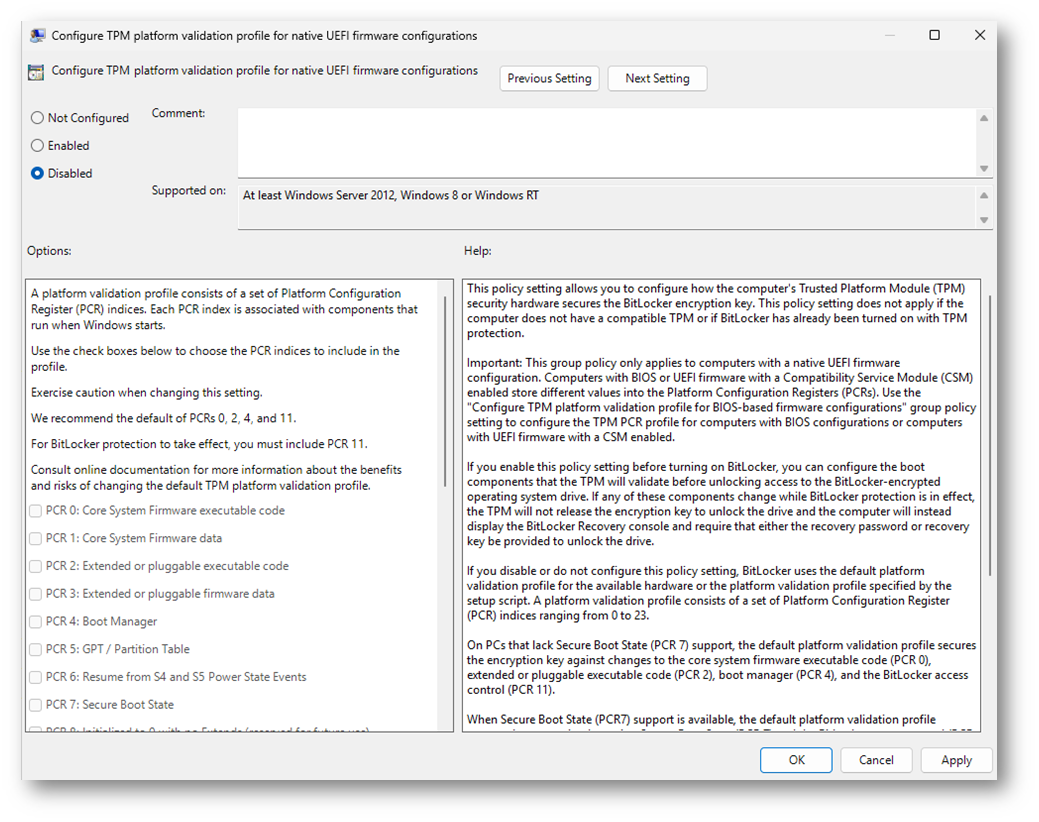Check PCR 0: Core System Firmware executable code
1039x822 pixels.
click(x=36, y=511)
